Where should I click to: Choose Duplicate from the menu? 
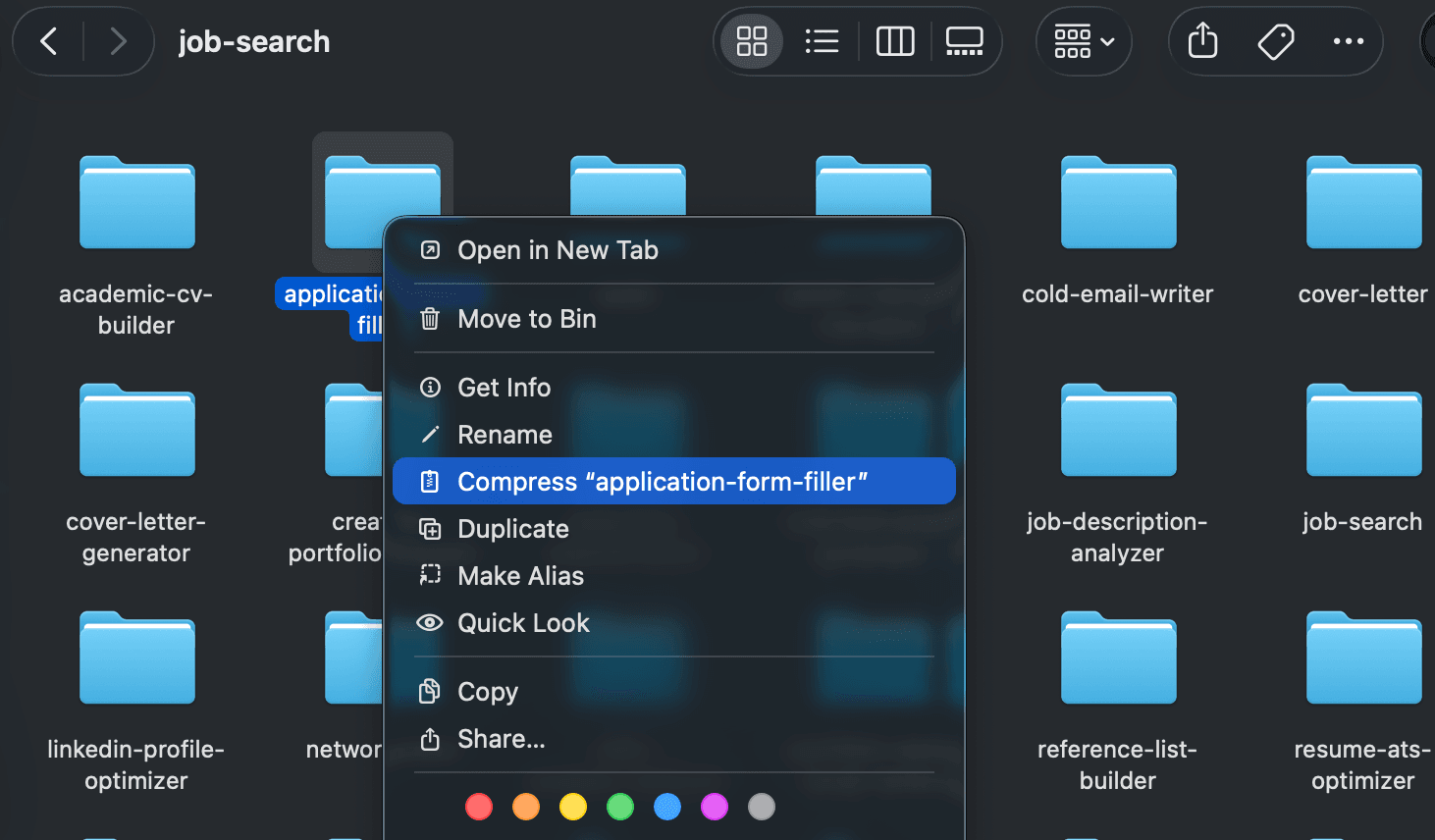[673, 529]
